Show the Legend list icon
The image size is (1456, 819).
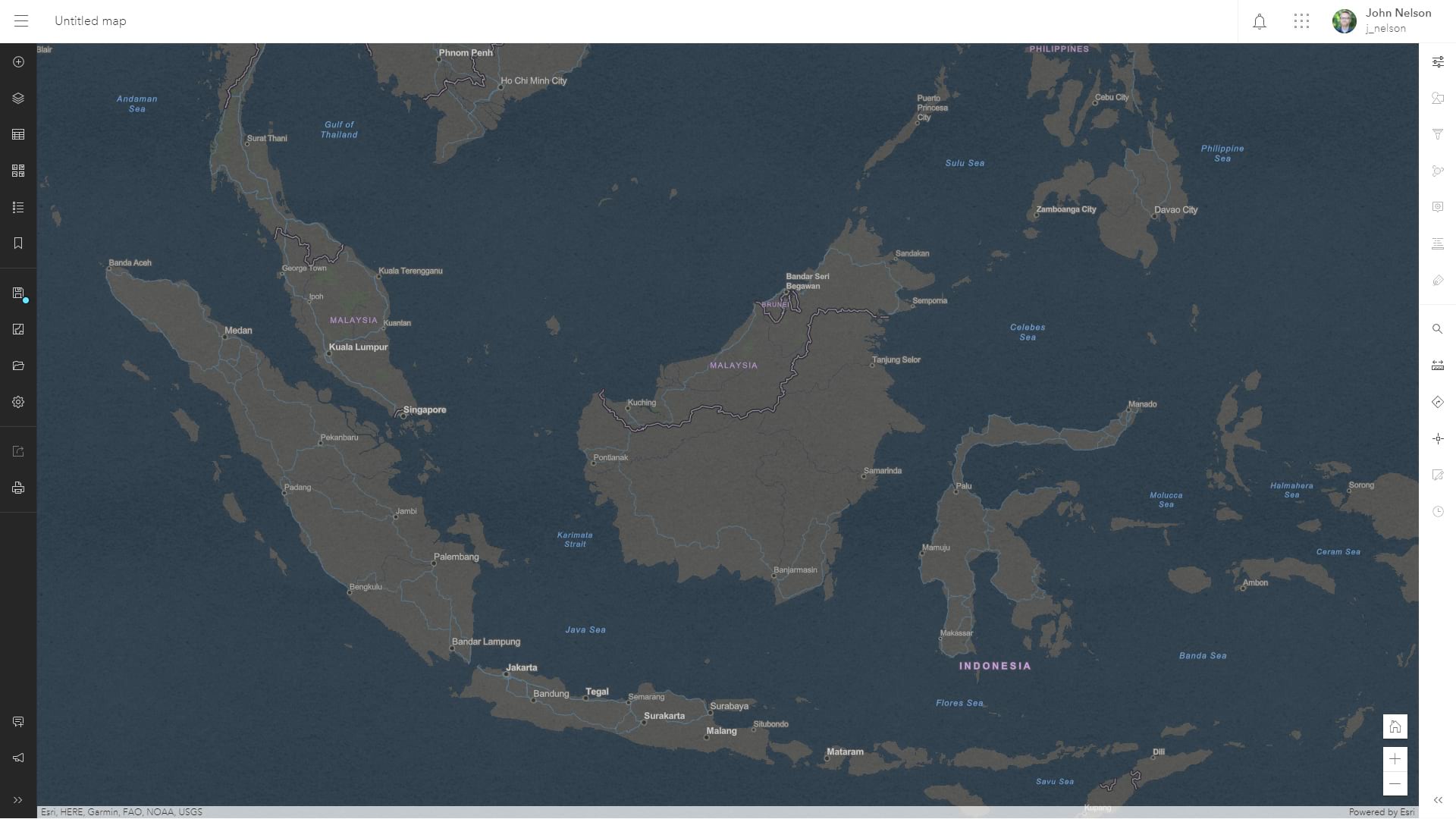(x=18, y=207)
